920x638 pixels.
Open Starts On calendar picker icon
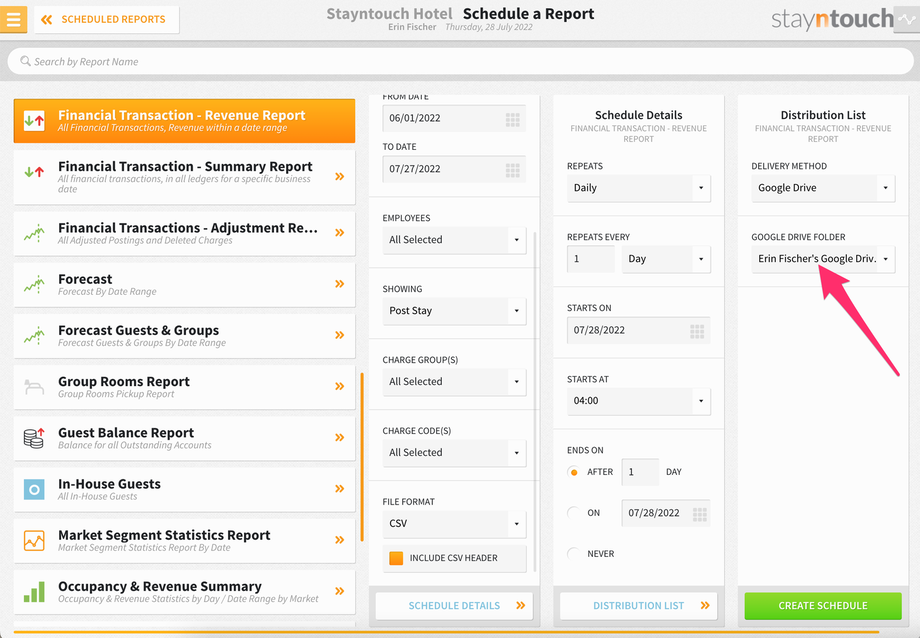697,332
